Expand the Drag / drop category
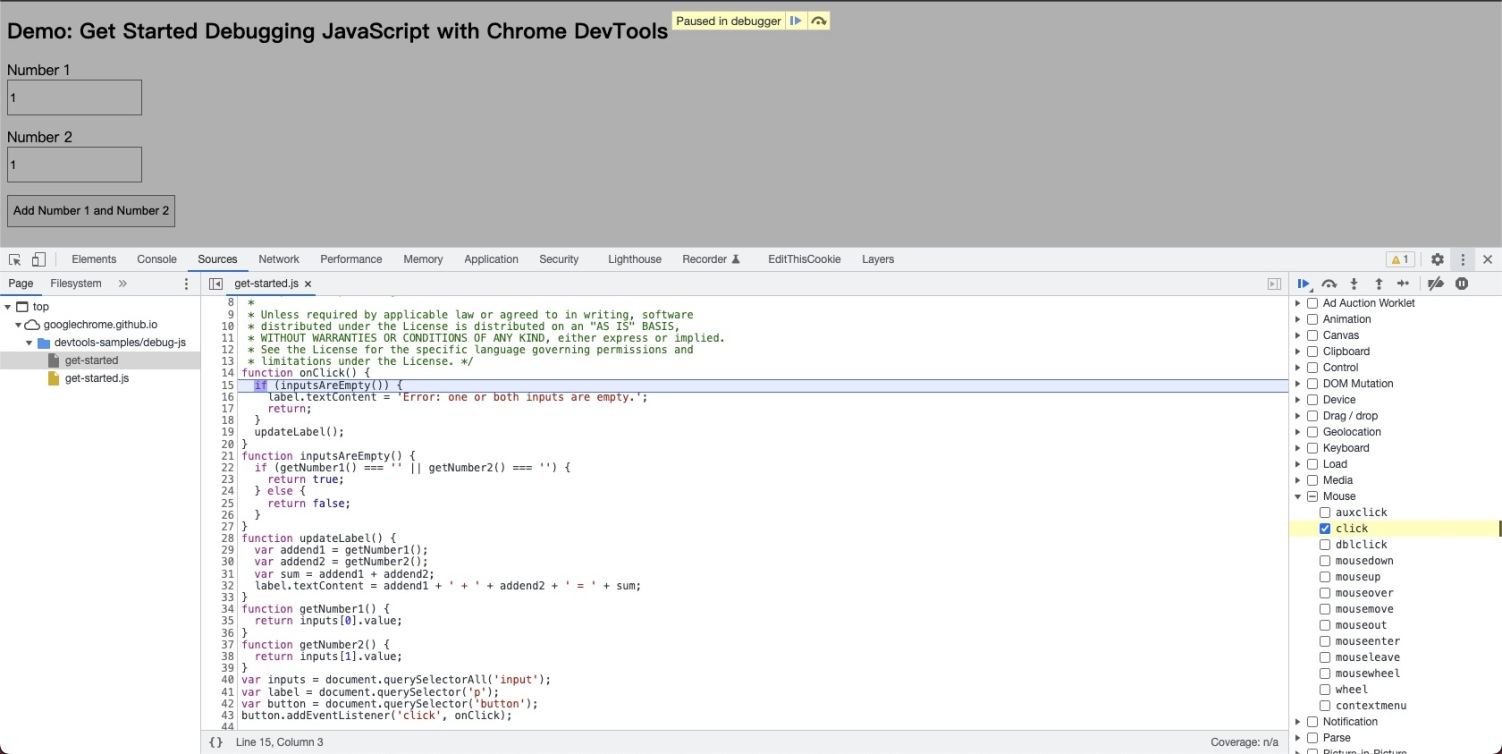The width and height of the screenshot is (1502, 754). pyautogui.click(x=1299, y=416)
